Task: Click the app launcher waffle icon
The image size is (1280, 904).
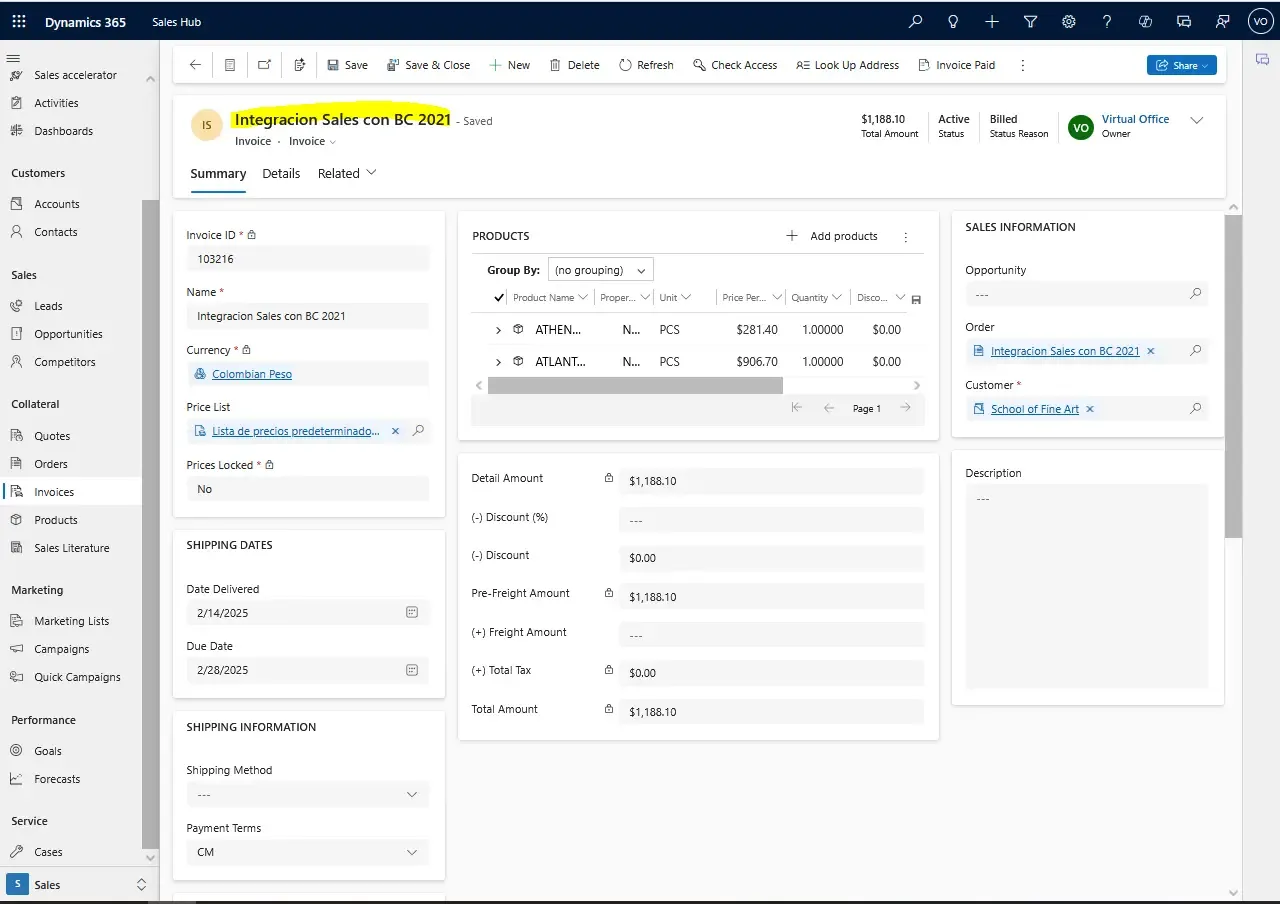Action: pos(19,21)
